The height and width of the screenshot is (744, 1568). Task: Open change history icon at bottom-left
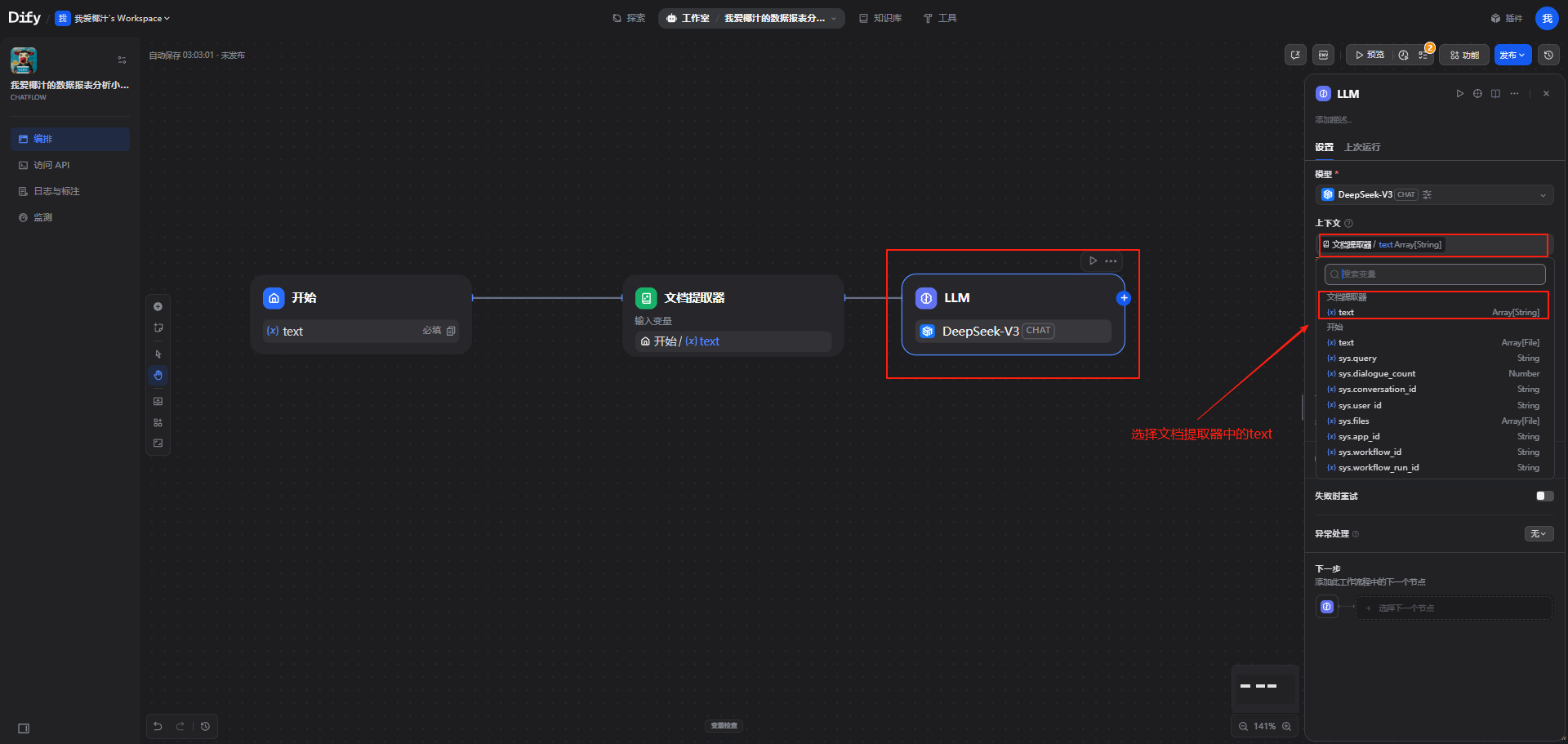[x=205, y=726]
